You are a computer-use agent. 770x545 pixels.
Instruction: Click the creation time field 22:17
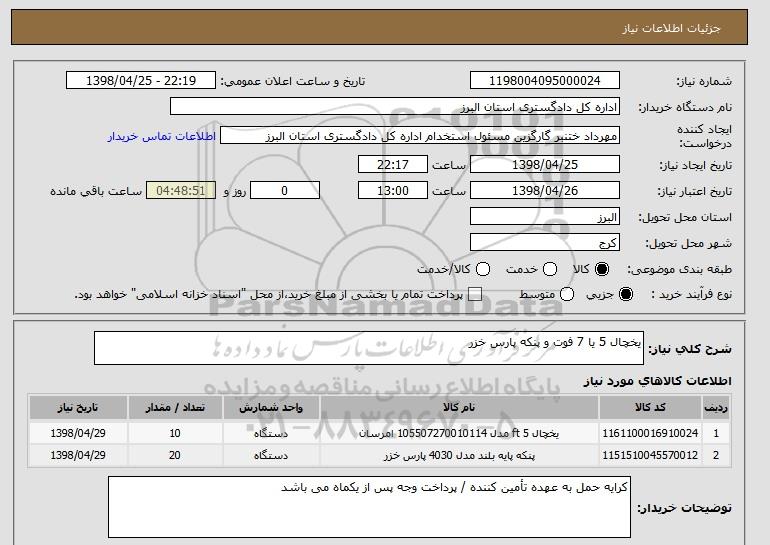tap(393, 164)
